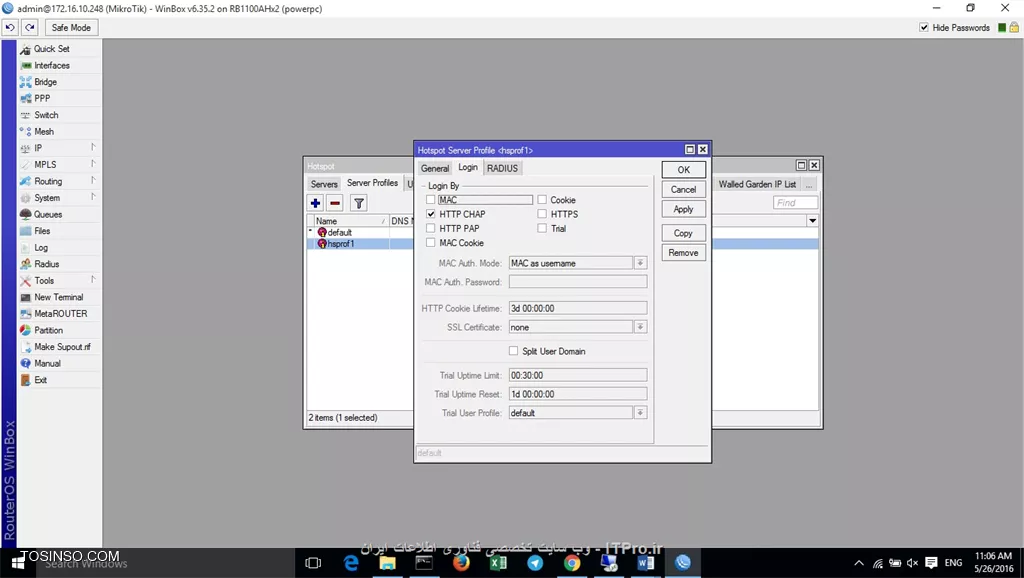The image size is (1024, 578).
Task: Open column dropdown arrow in Hotspot list
Action: 812,221
